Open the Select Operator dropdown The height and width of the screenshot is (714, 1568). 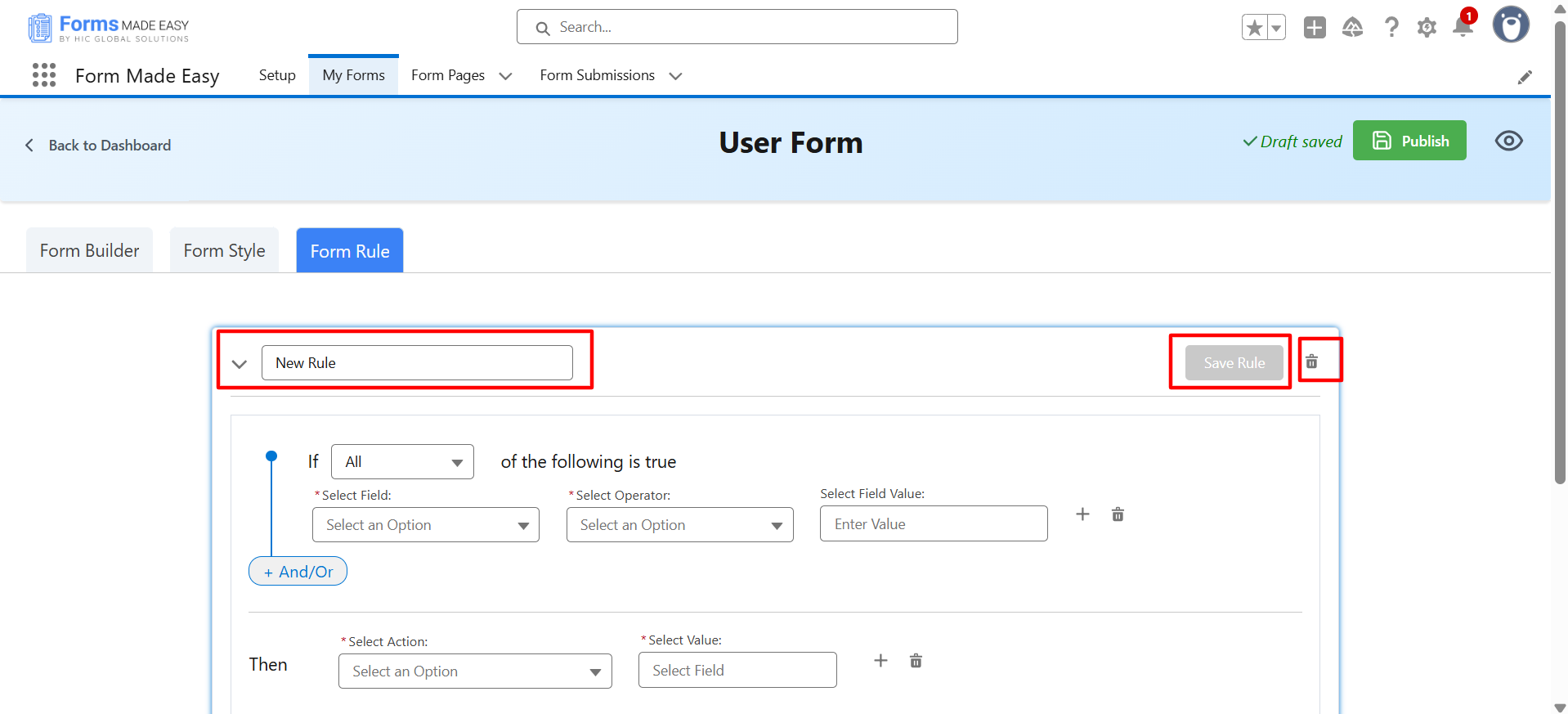point(679,525)
